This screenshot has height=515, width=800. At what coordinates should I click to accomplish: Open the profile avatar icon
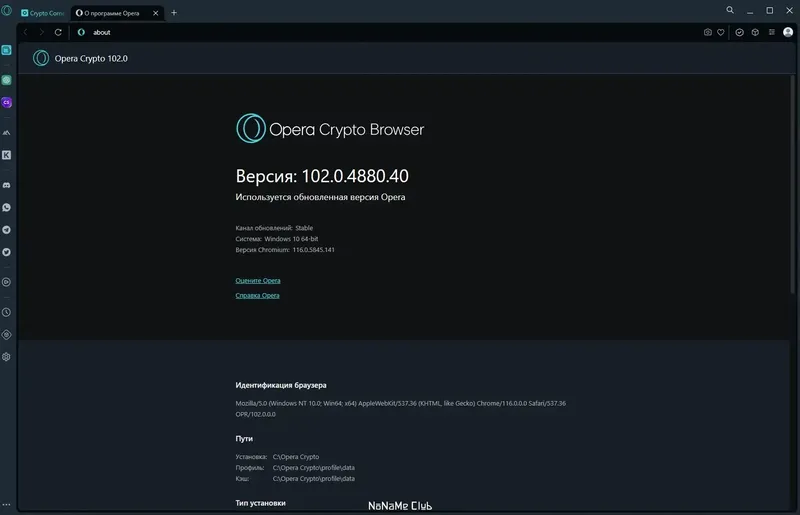788,32
